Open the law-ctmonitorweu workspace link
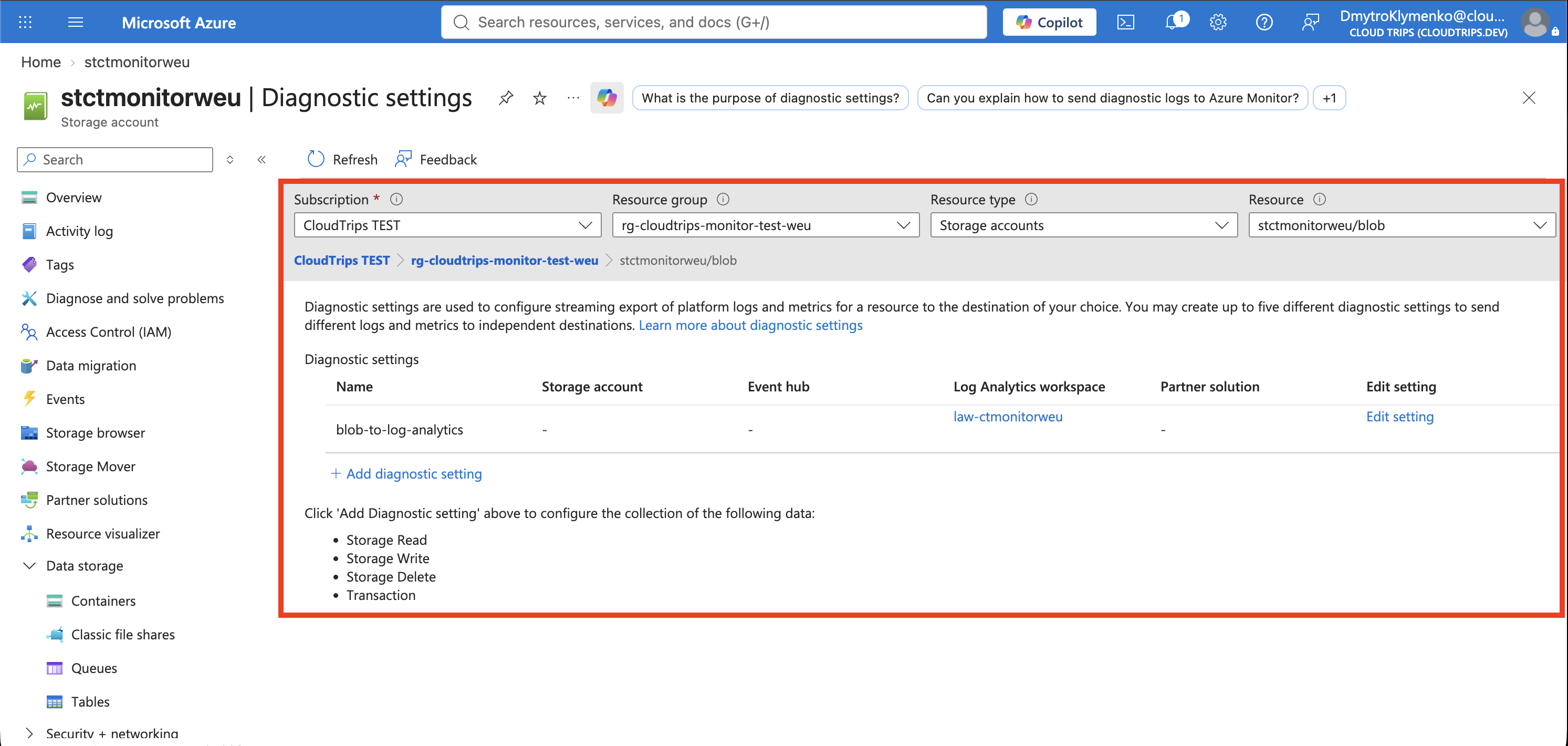 pos(1008,417)
